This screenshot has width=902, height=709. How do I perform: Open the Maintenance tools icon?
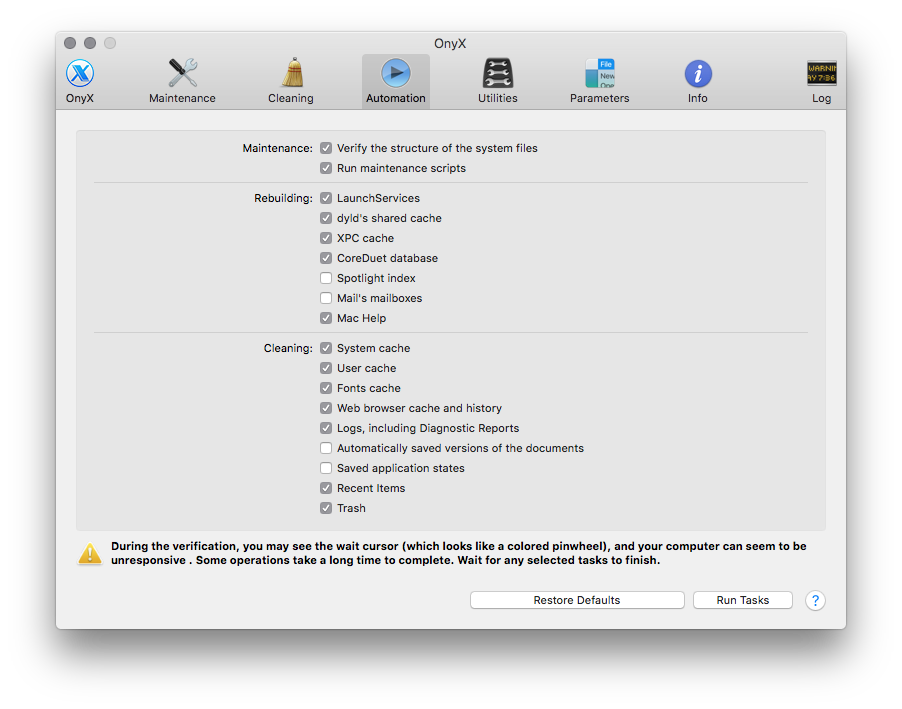(182, 73)
